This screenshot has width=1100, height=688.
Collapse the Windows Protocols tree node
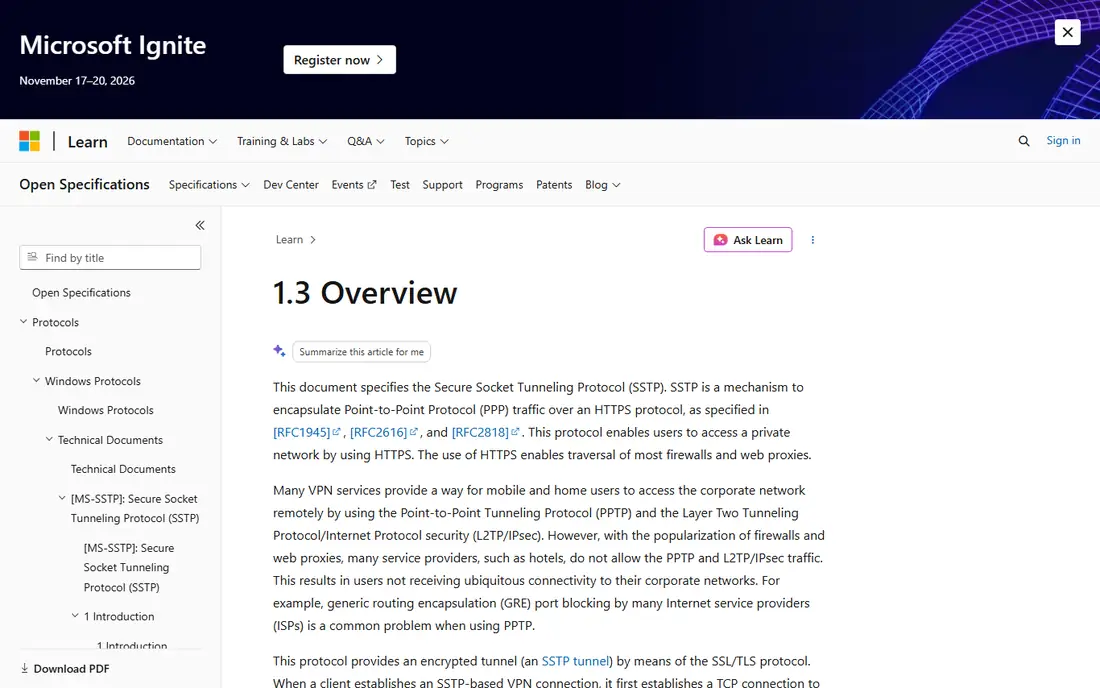click(36, 381)
